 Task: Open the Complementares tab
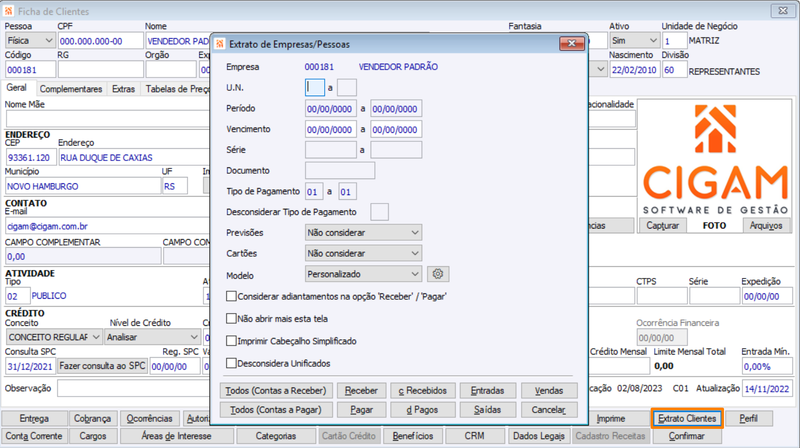coord(71,89)
